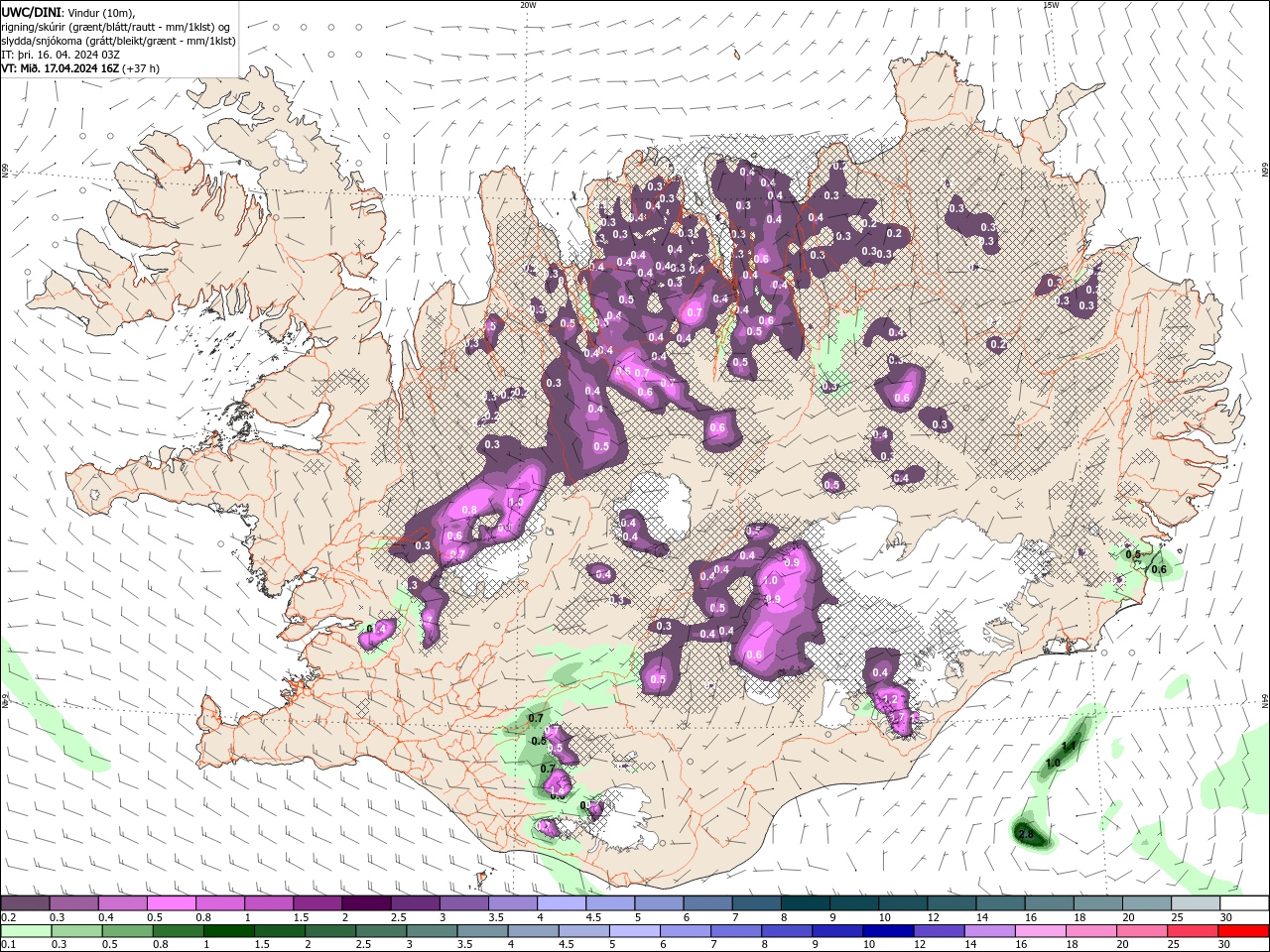This screenshot has height=952, width=1270.
Task: Click rain scale swatch between 1 and 1.5
Action: (x=230, y=931)
